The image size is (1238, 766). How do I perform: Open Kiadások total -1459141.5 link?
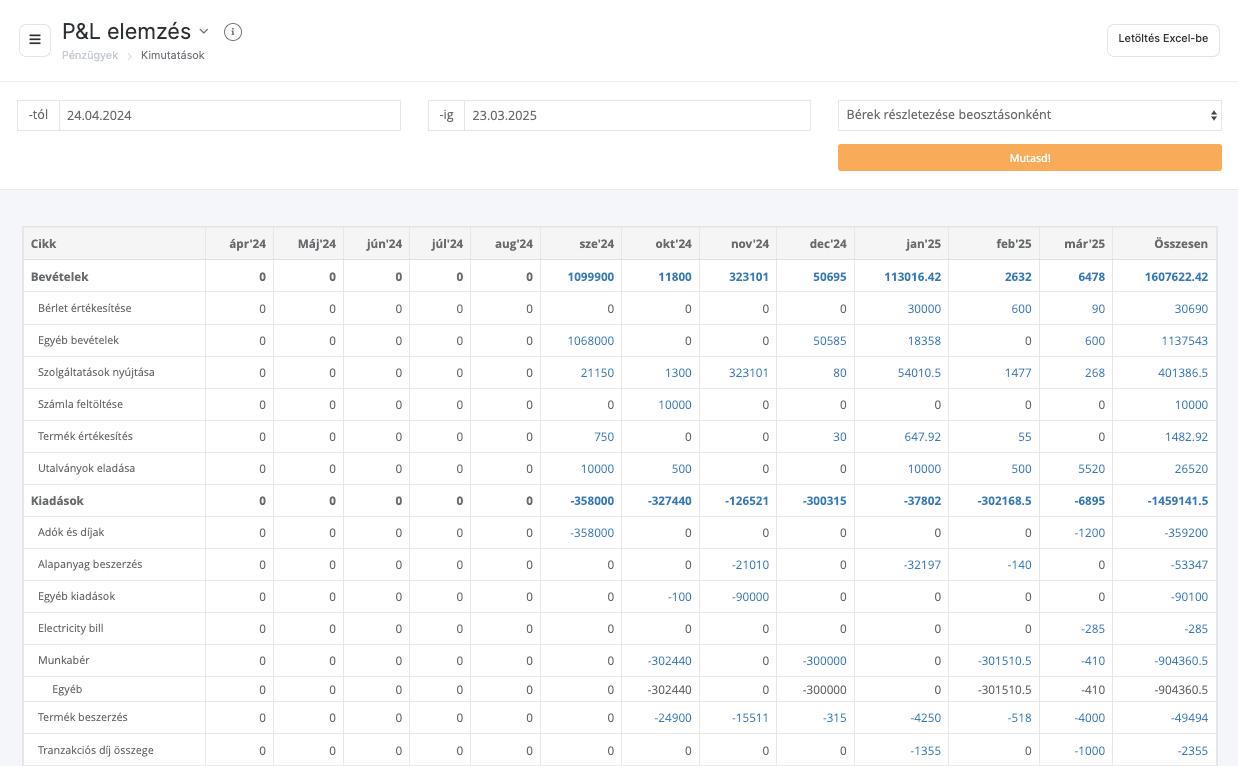pos(1178,501)
